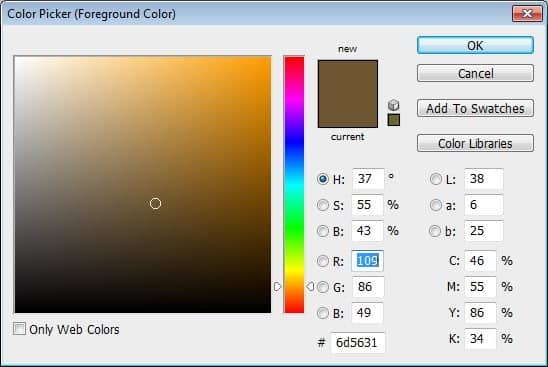
Task: Click the web-safe color cube icon
Action: point(394,105)
